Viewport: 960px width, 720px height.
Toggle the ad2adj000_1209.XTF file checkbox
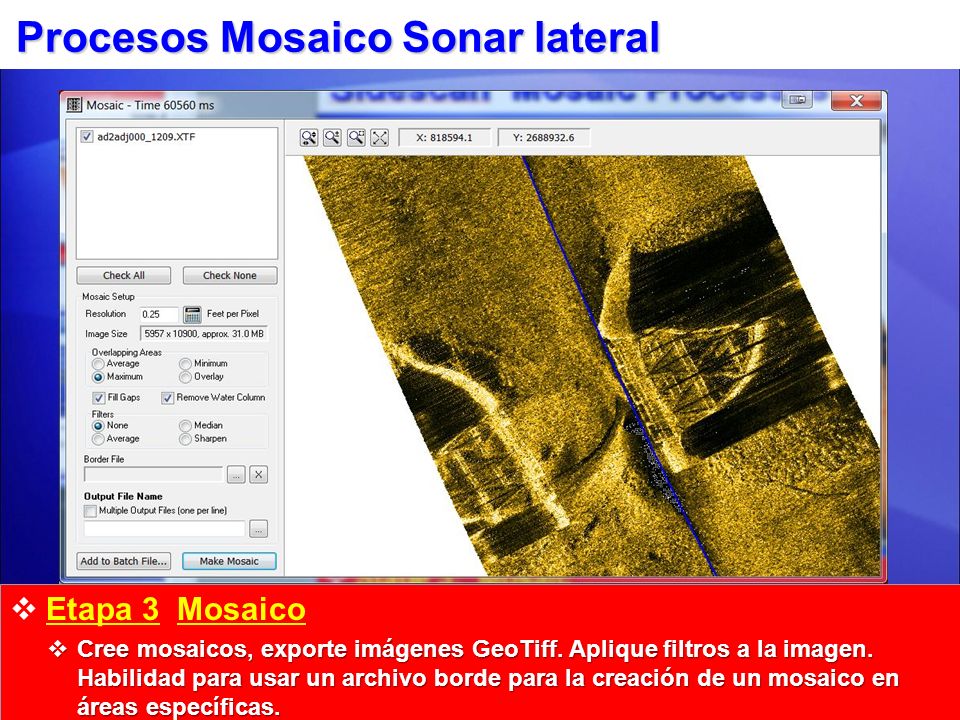[x=87, y=137]
